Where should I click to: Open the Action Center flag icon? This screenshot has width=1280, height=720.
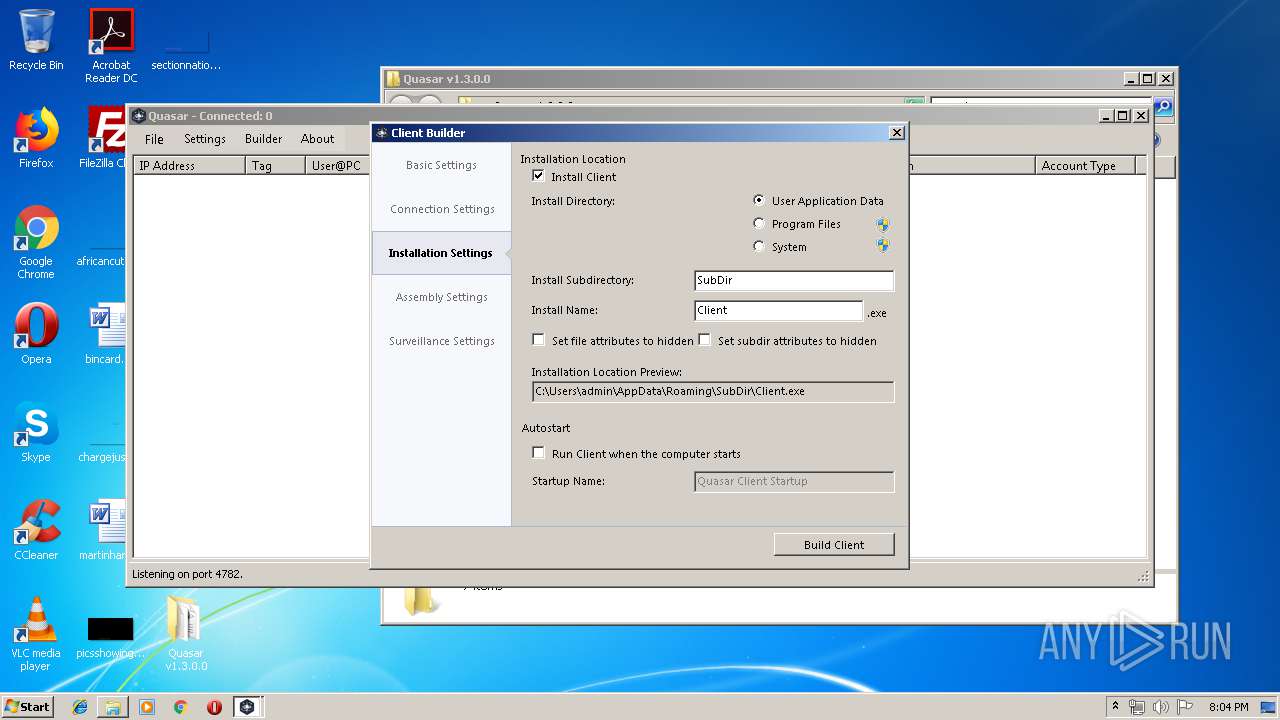pos(1185,707)
